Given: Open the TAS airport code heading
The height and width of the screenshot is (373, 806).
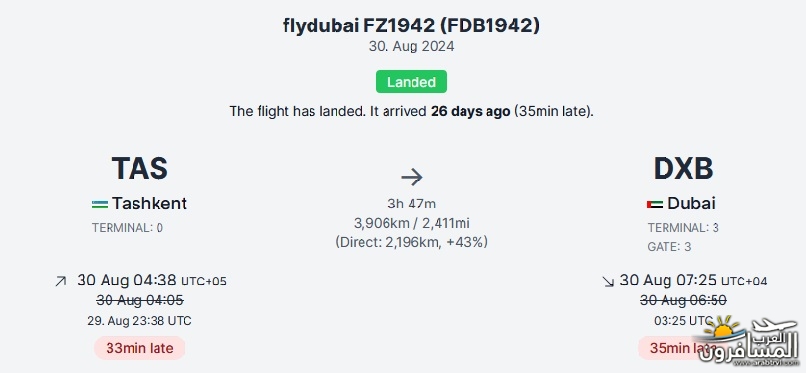Looking at the screenshot, I should (140, 168).
